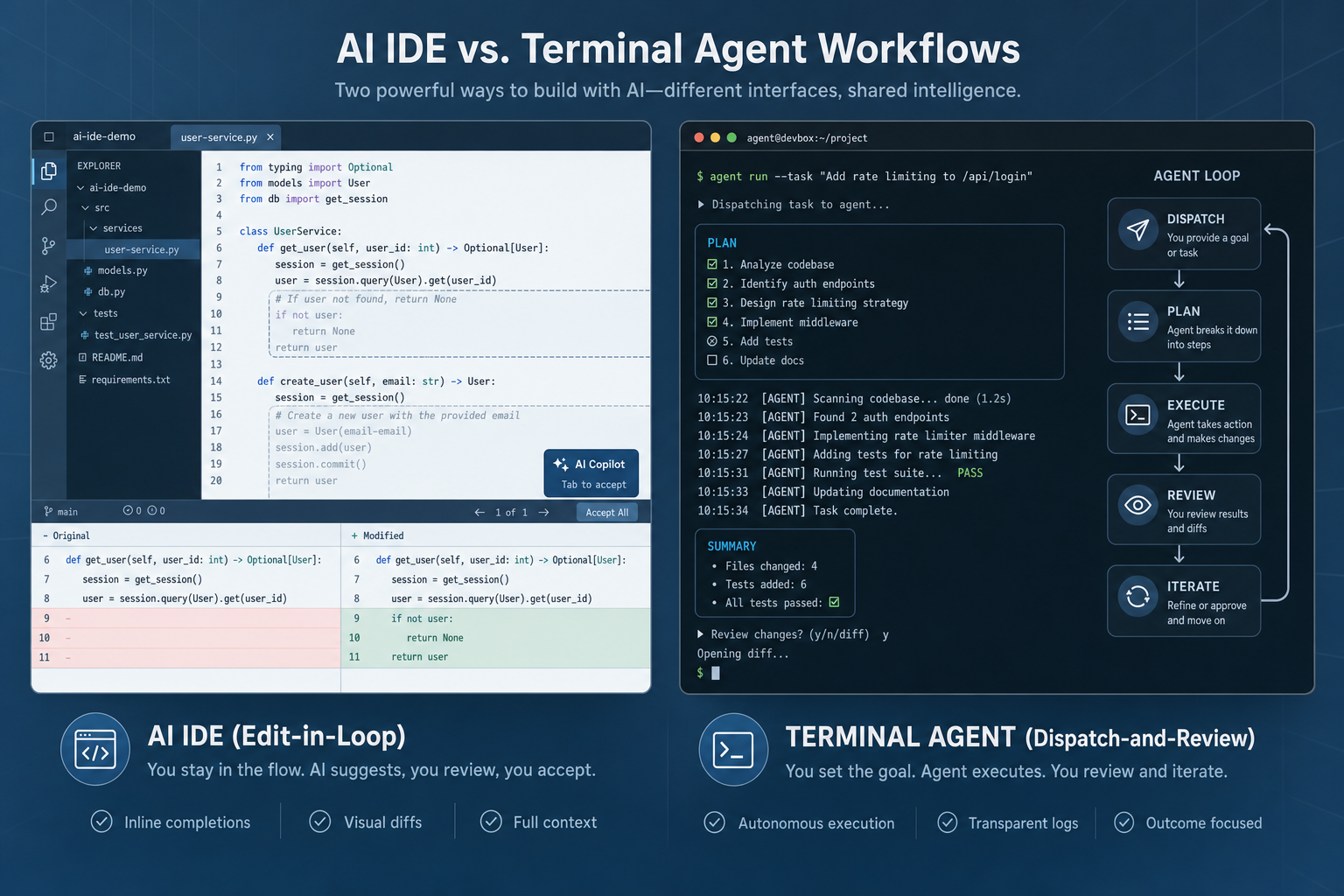The width and height of the screenshot is (1344, 896).
Task: Collapse the tests folder chevron
Action: (84, 313)
